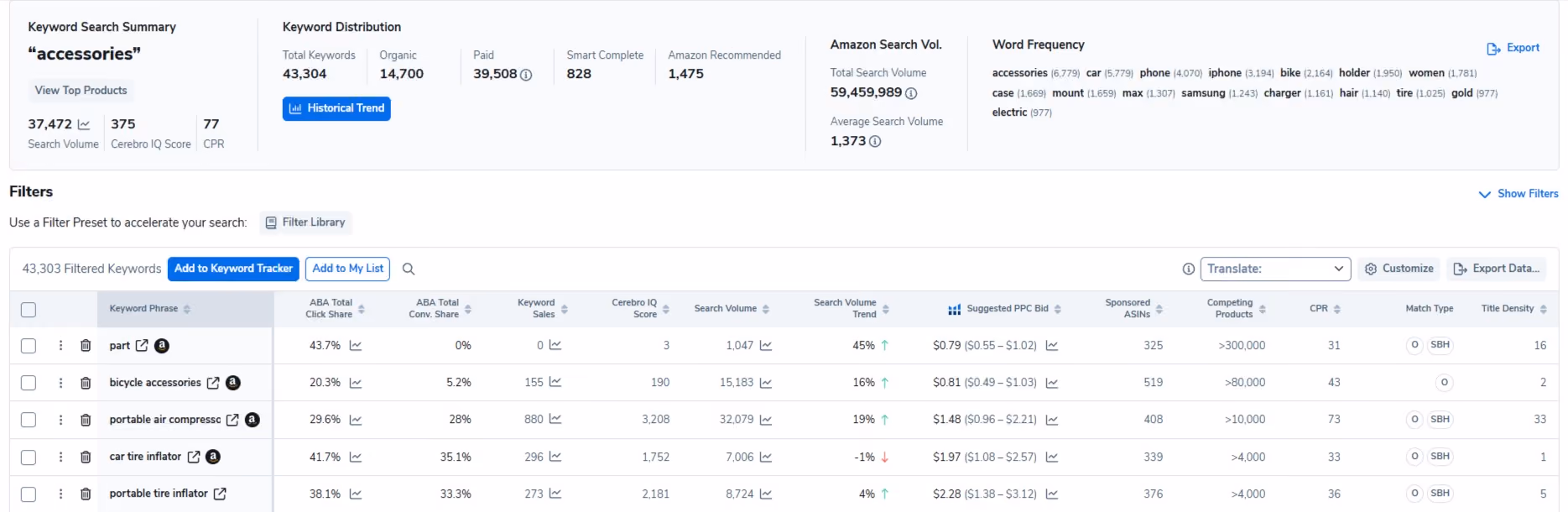Viewport: 1568px width, 512px height.
Task: Click the info icon next to Translate
Action: click(1189, 269)
